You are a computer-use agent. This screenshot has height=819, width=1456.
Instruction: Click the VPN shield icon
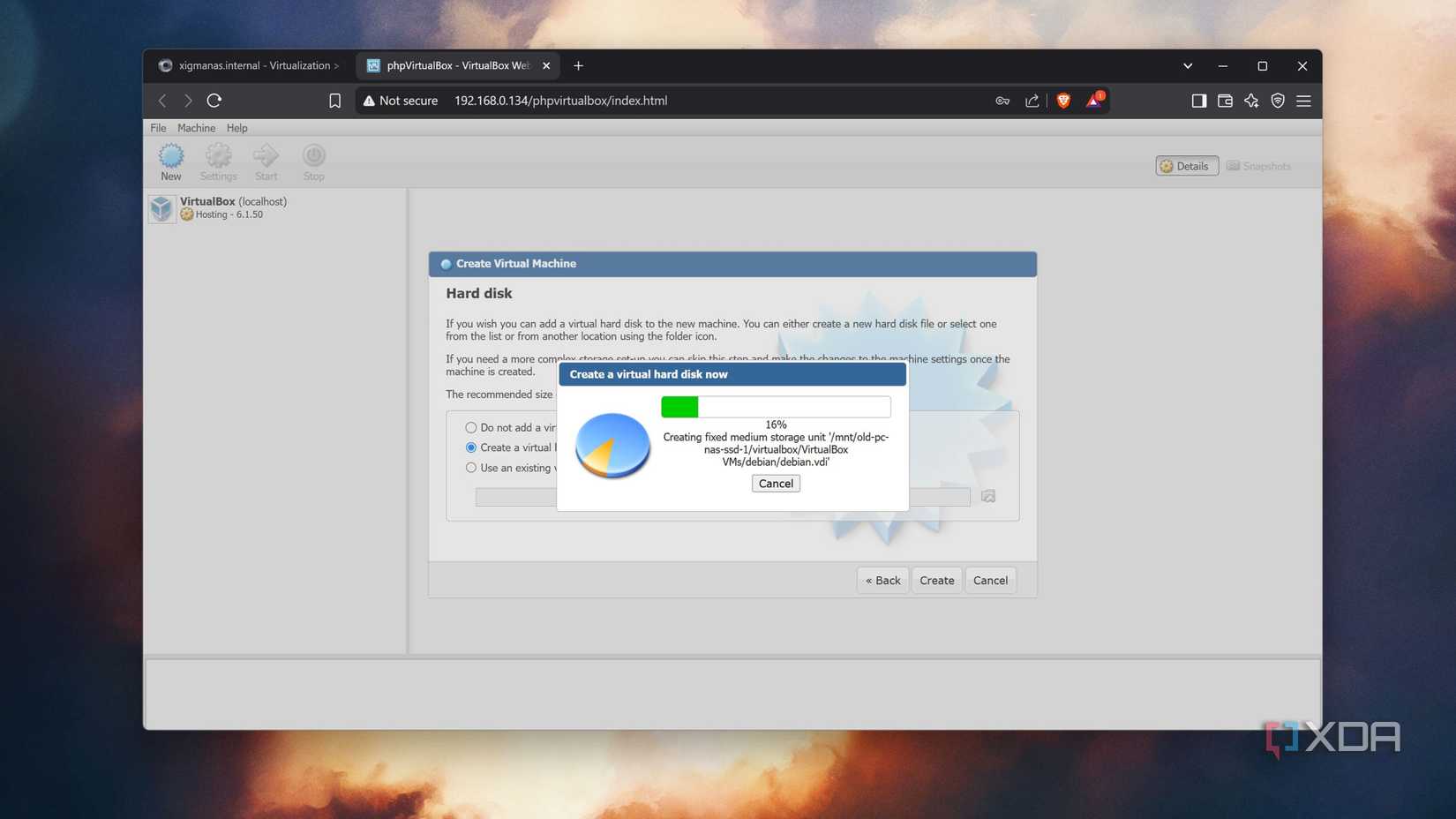pos(1278,101)
